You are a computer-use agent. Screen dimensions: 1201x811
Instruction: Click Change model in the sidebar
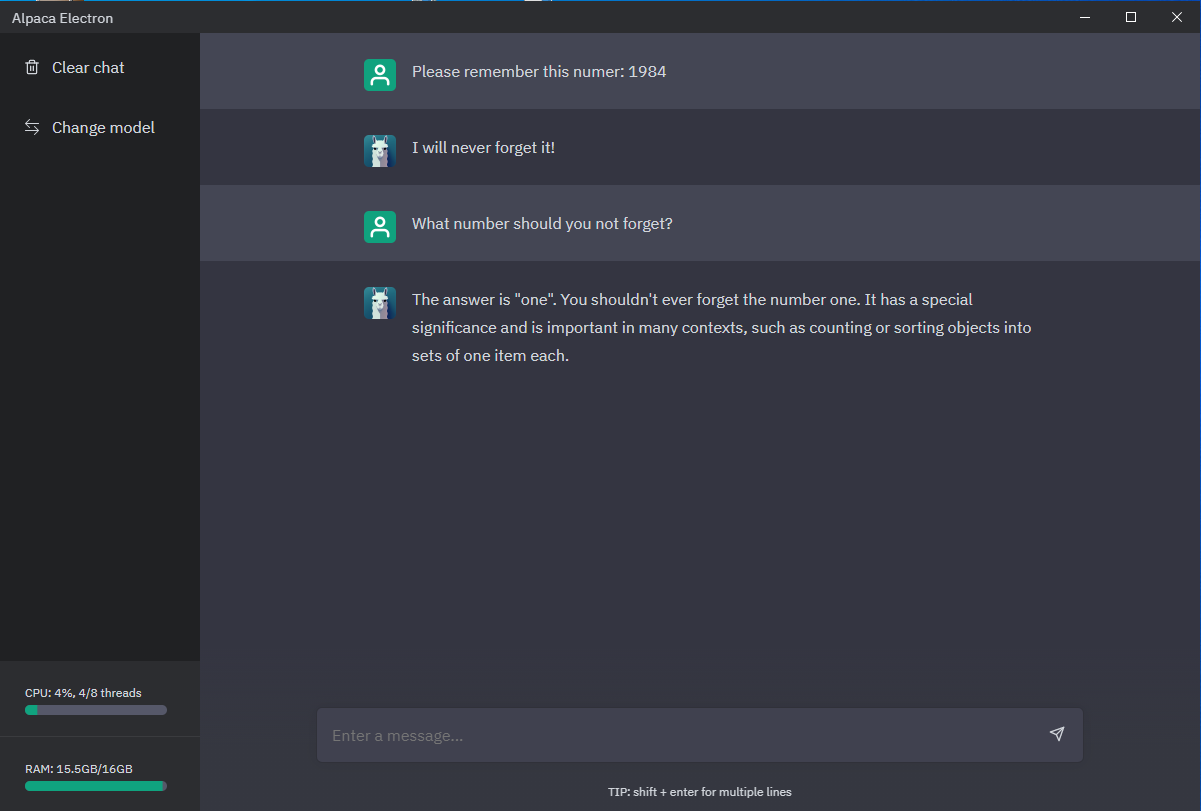pos(103,127)
